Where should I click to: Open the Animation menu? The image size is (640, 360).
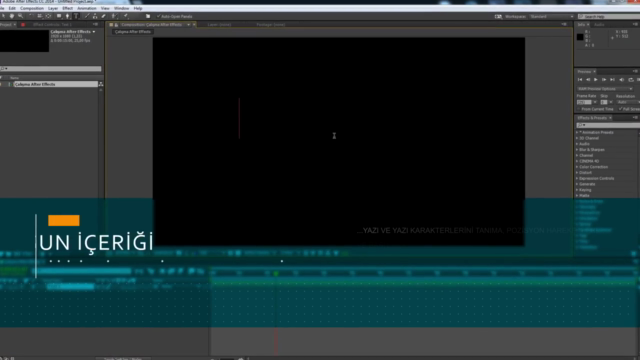pyautogui.click(x=87, y=8)
